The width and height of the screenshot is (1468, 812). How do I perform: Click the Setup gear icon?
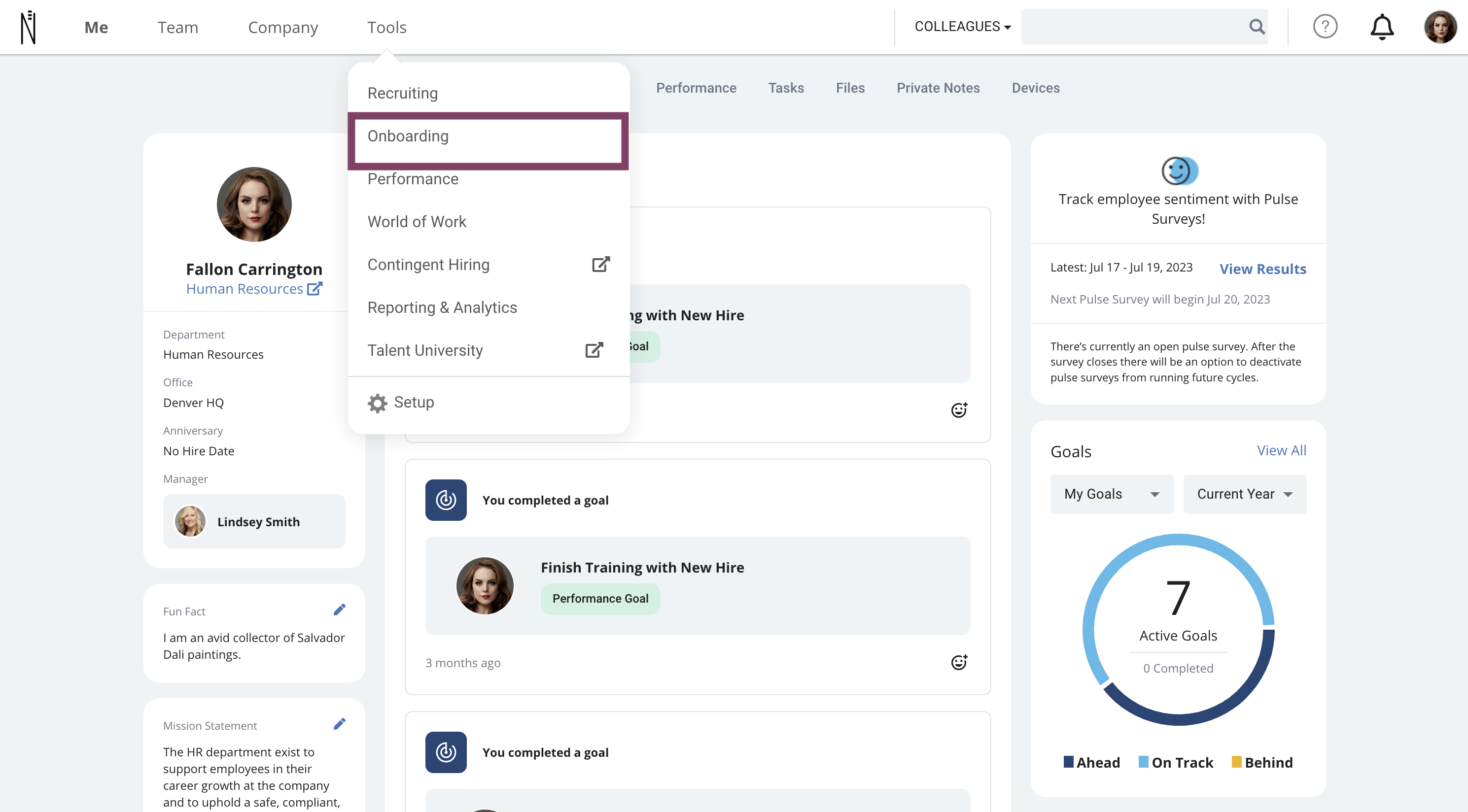click(377, 403)
